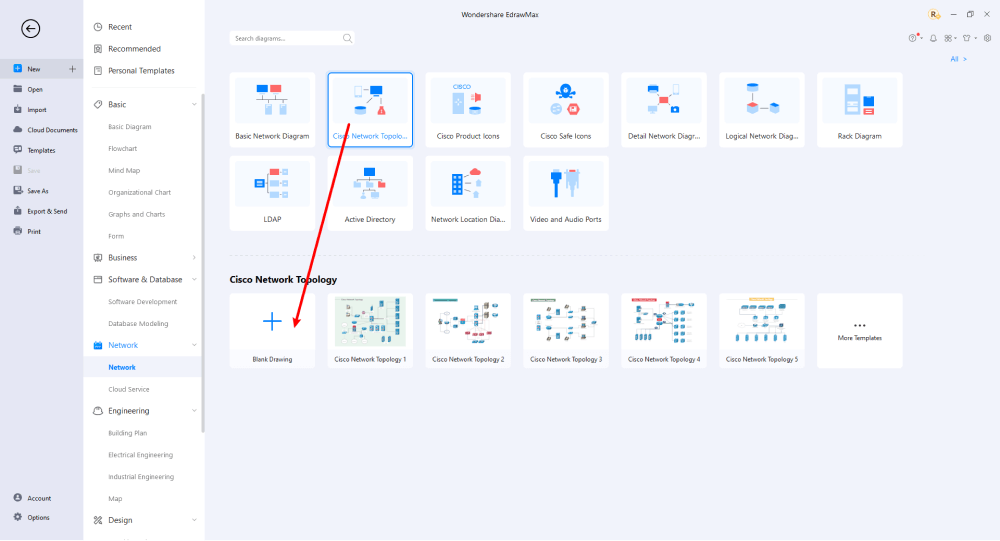Open Personal Templates
Image resolution: width=1000 pixels, height=541 pixels.
coord(143,71)
